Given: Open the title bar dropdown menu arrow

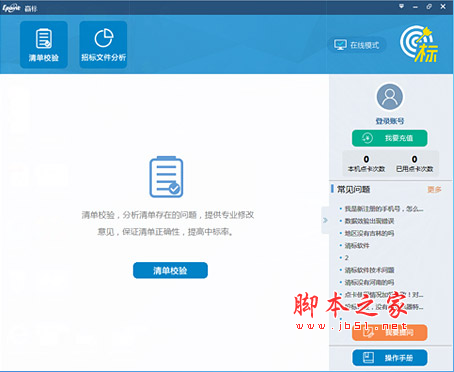Looking at the screenshot, I should 402,6.
